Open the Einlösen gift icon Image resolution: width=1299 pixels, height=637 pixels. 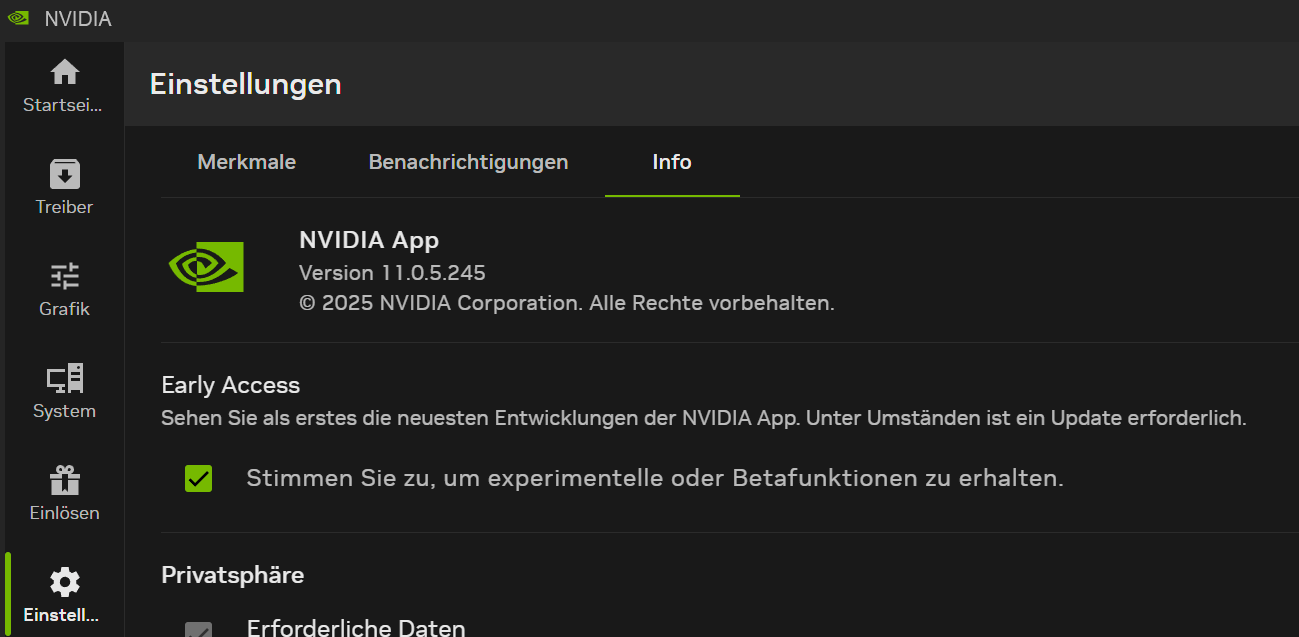(x=64, y=480)
